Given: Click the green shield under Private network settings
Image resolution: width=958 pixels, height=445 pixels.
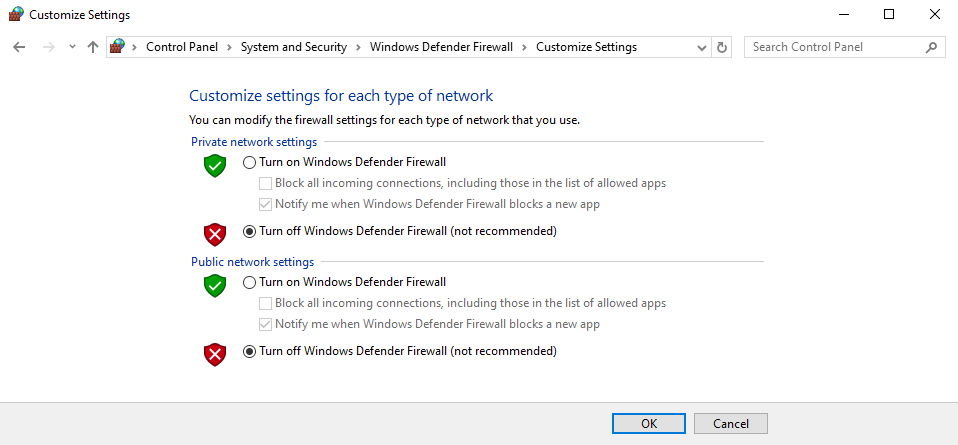Looking at the screenshot, I should [215, 165].
